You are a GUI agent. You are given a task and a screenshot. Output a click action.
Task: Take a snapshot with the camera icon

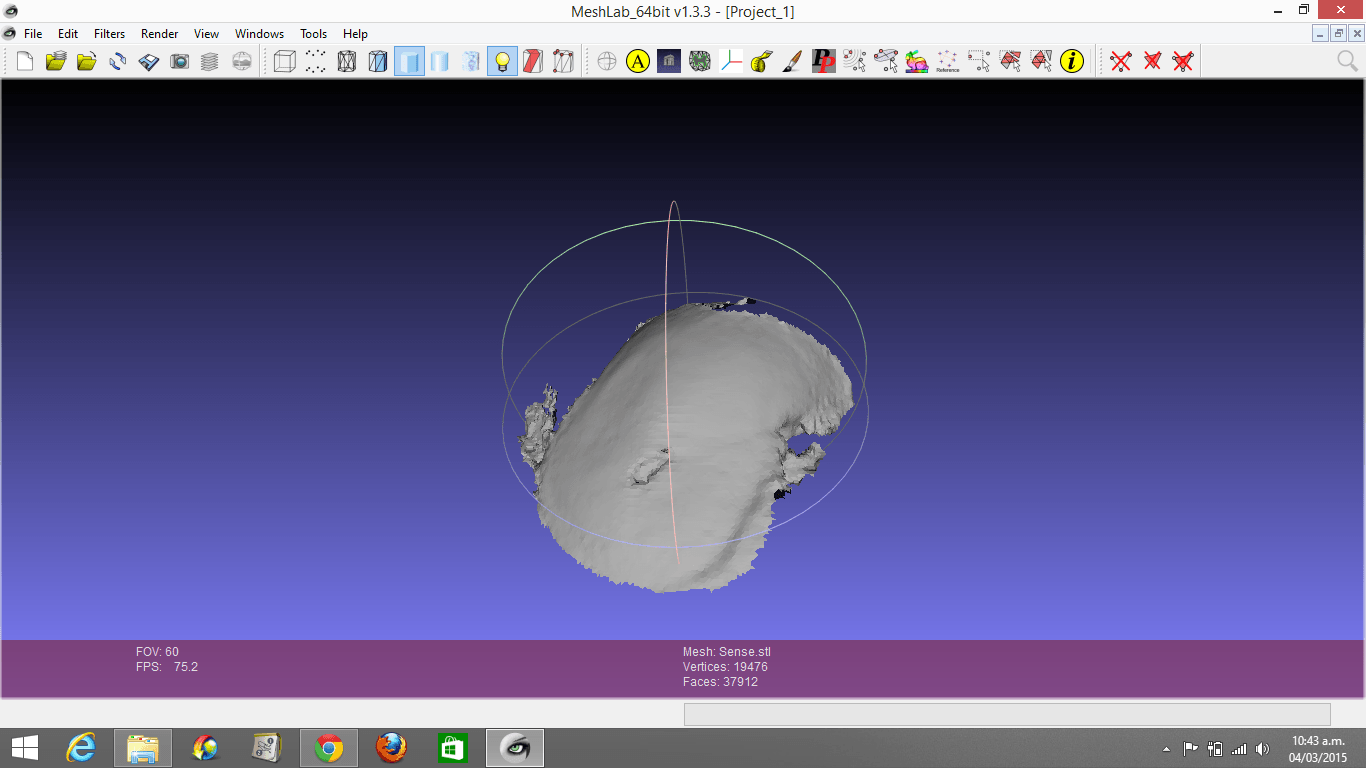tap(180, 62)
